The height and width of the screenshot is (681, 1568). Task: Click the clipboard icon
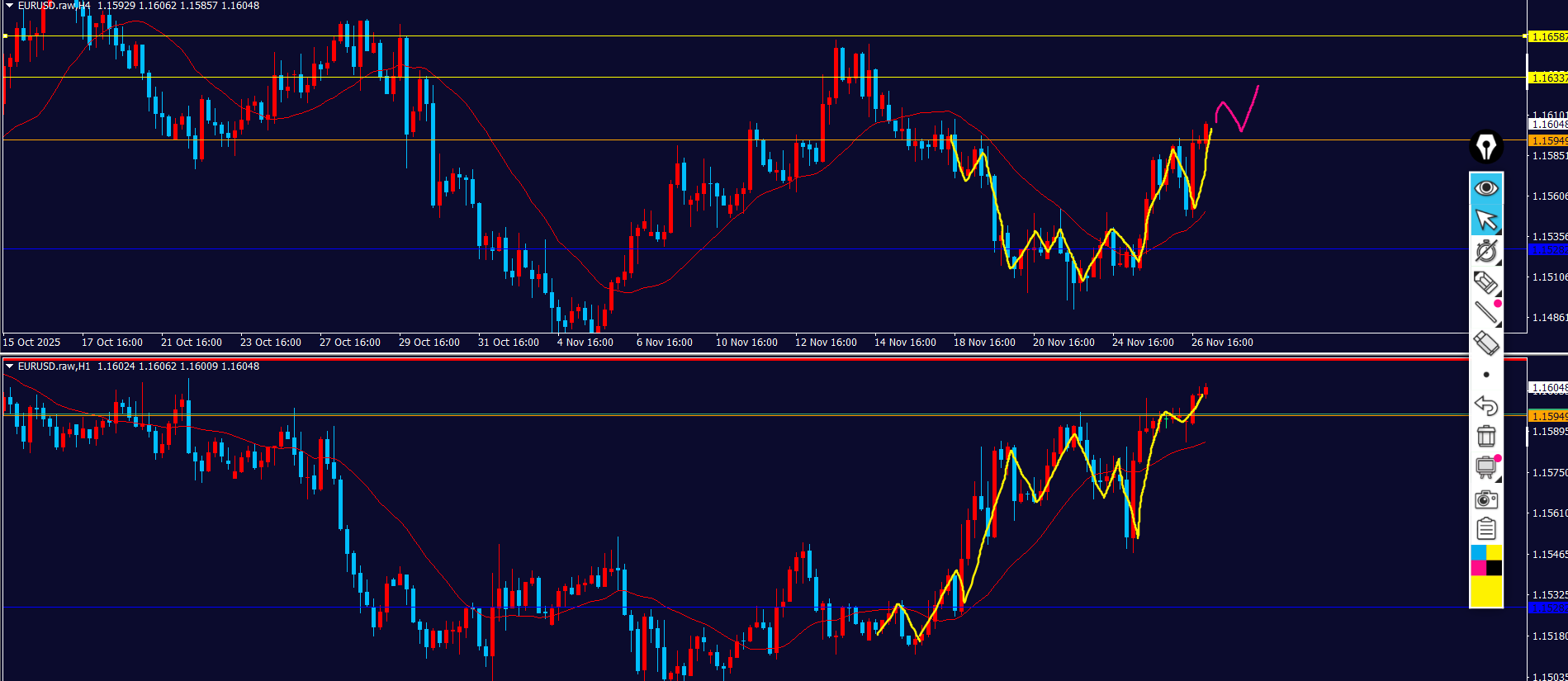(x=1485, y=529)
